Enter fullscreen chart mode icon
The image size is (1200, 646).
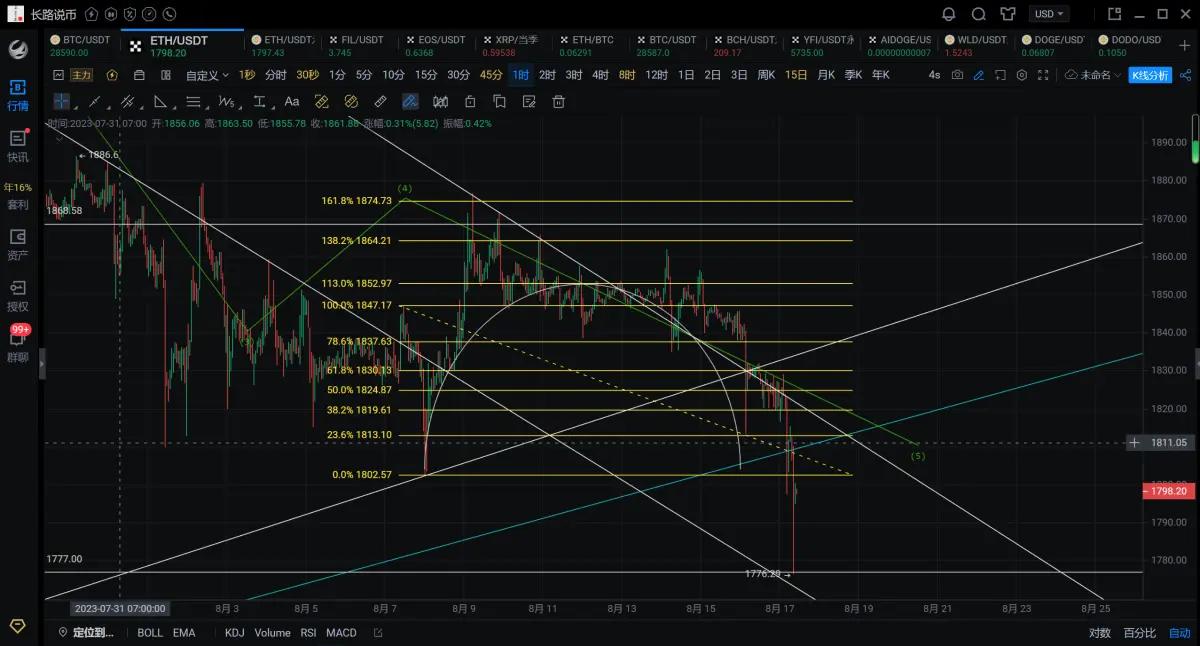click(1043, 75)
